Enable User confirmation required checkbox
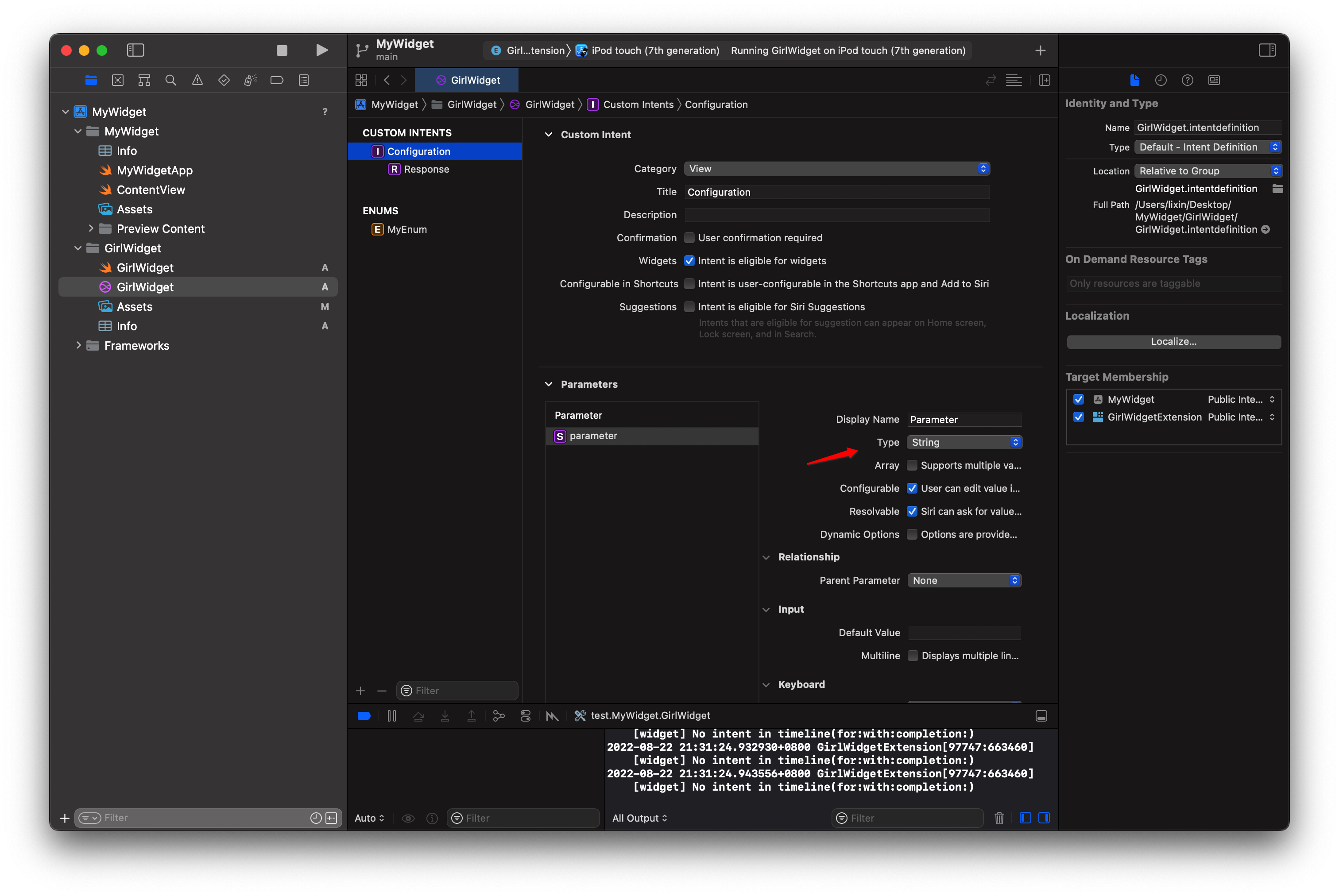Image resolution: width=1339 pixels, height=896 pixels. click(x=689, y=238)
